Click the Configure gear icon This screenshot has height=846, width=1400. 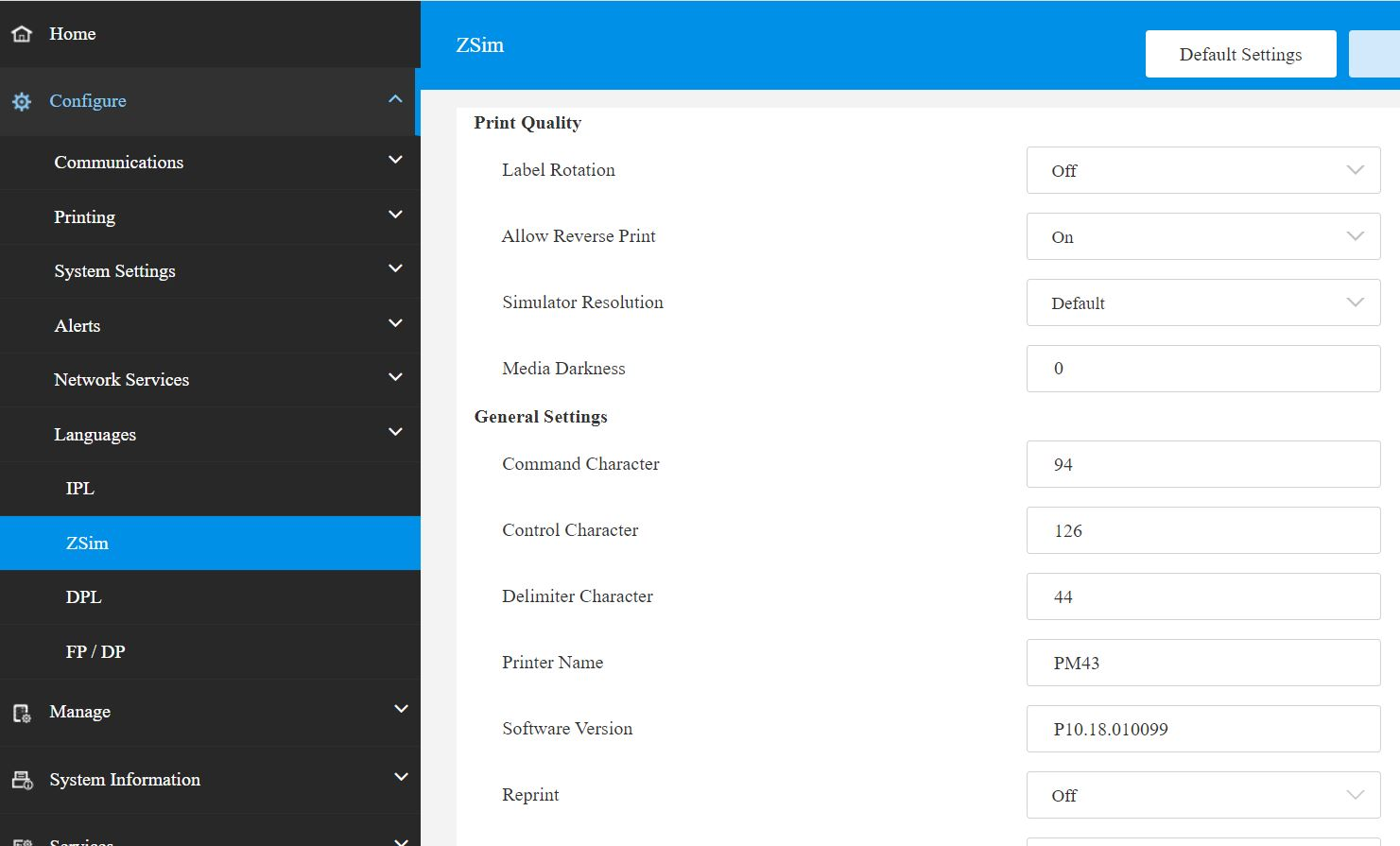pyautogui.click(x=21, y=101)
